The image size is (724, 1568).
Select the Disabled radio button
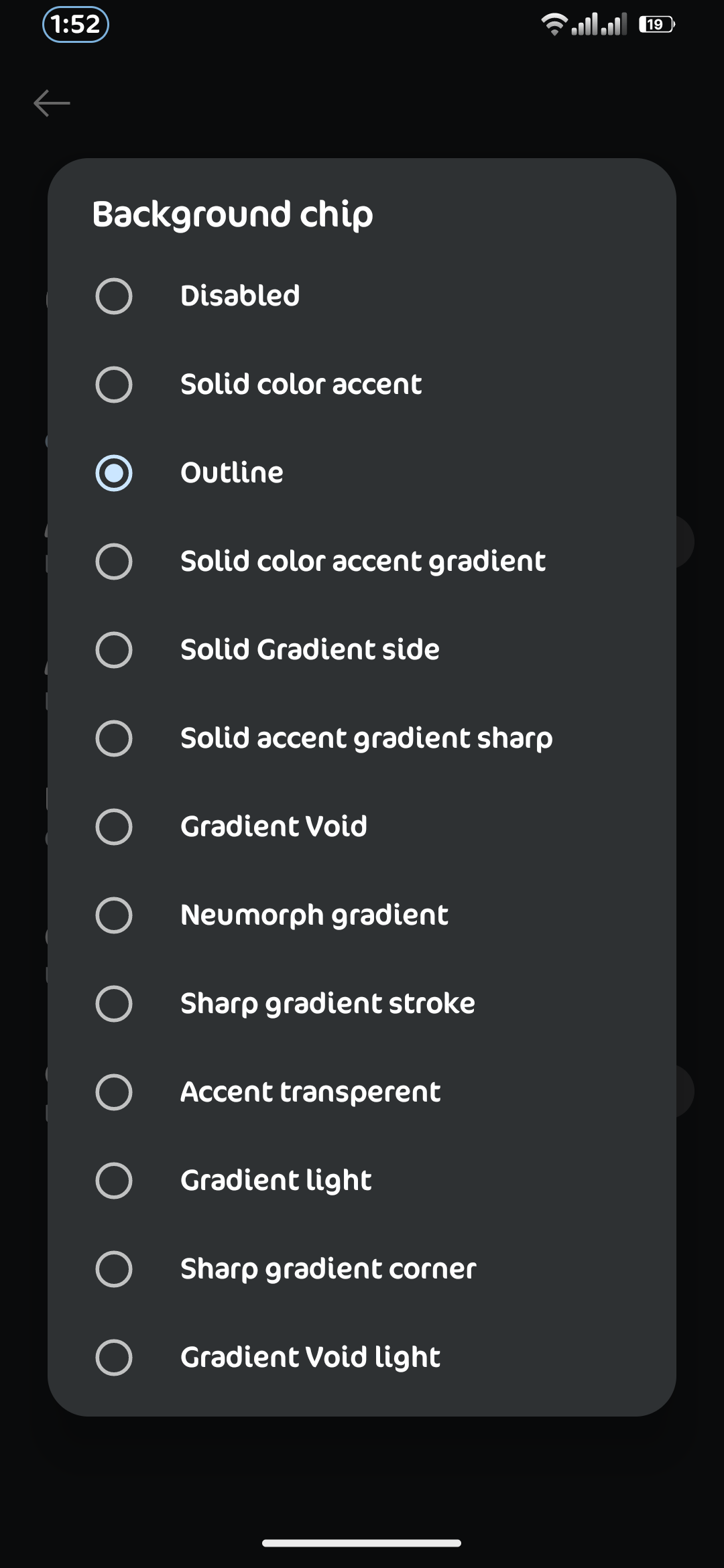tap(114, 296)
